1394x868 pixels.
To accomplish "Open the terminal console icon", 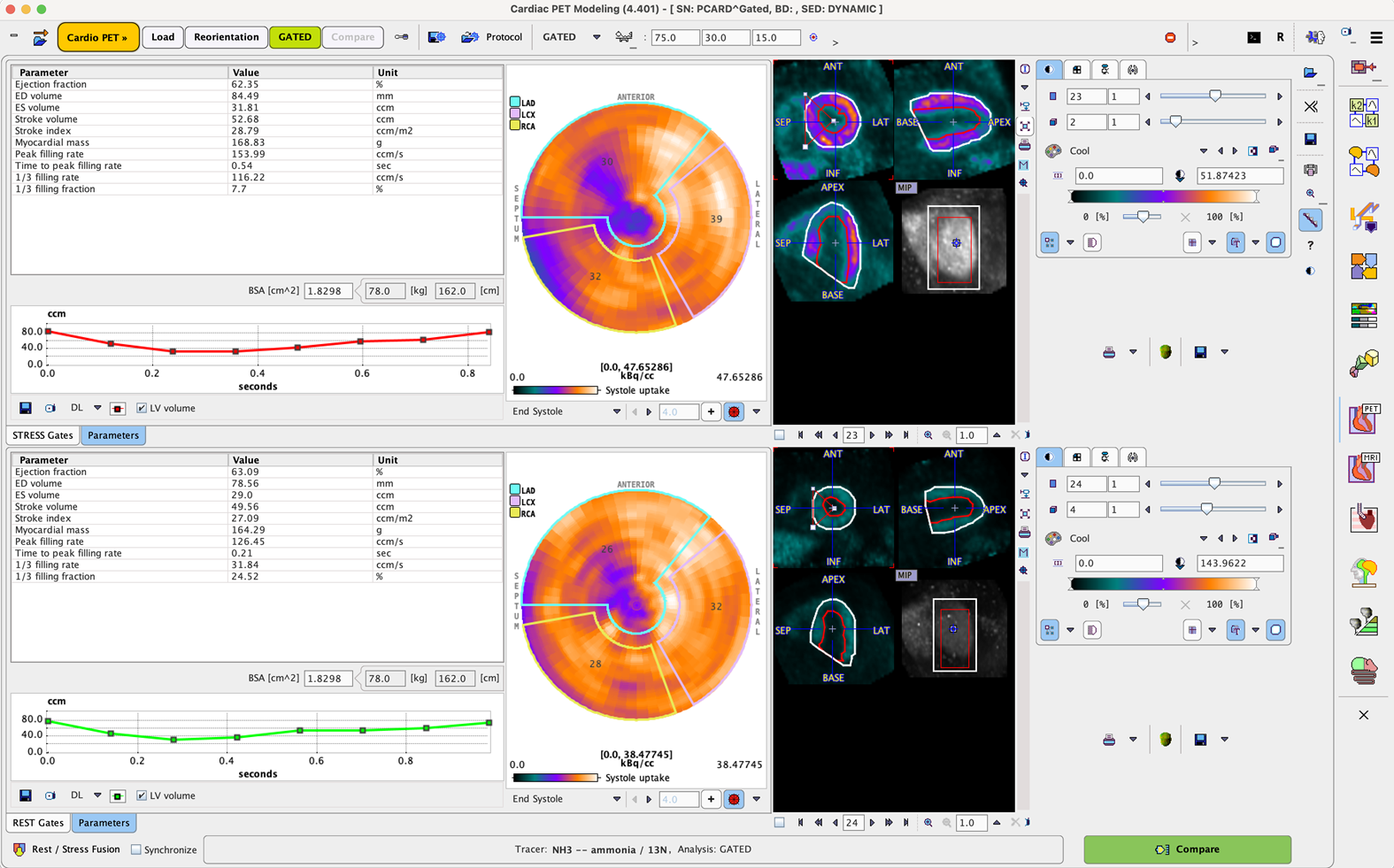I will [1254, 37].
